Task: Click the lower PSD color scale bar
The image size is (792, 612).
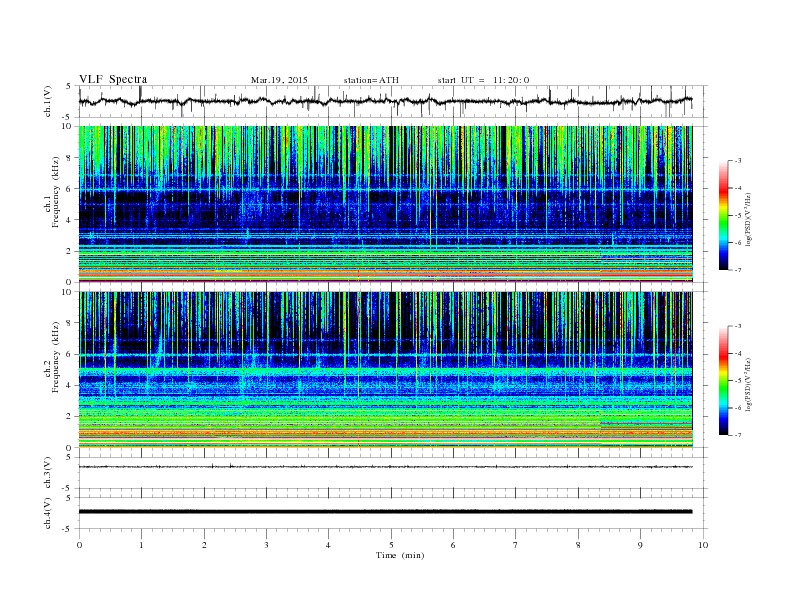Action: pyautogui.click(x=724, y=381)
